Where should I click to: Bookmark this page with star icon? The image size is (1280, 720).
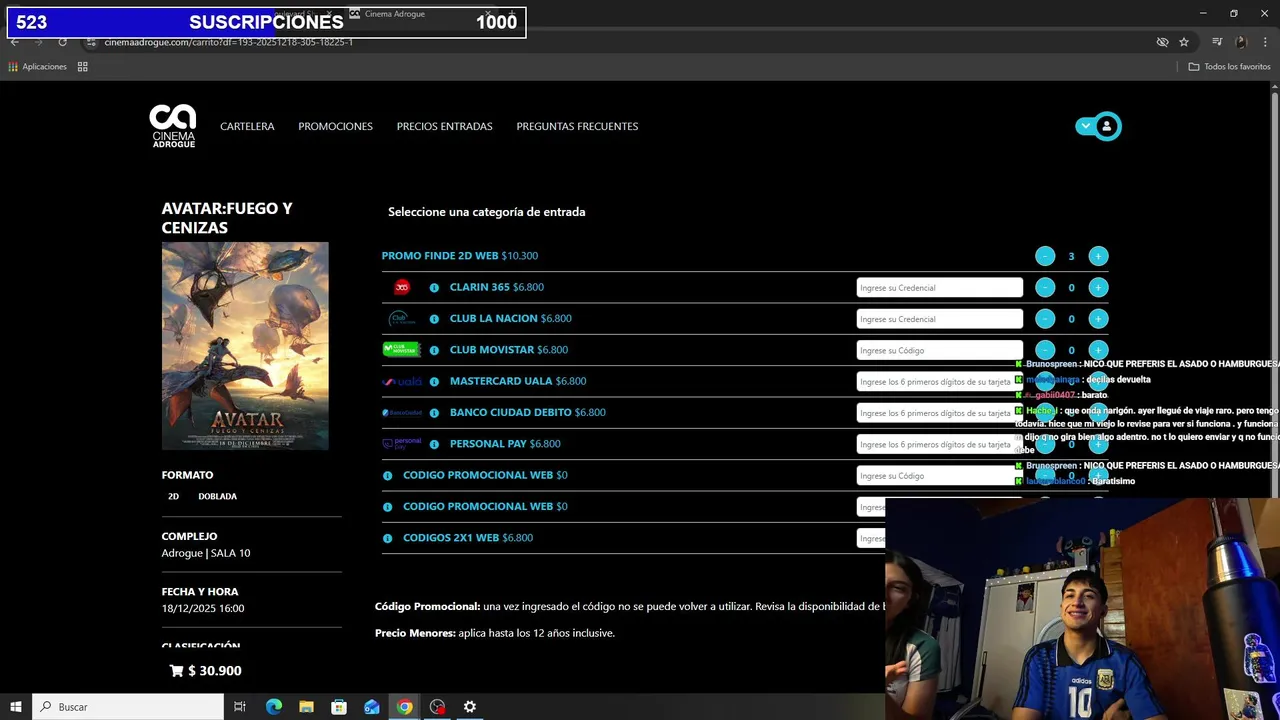pyautogui.click(x=1184, y=42)
